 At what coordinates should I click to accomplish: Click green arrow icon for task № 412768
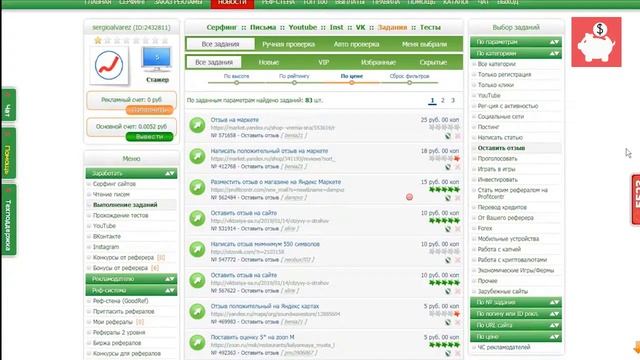click(x=197, y=156)
